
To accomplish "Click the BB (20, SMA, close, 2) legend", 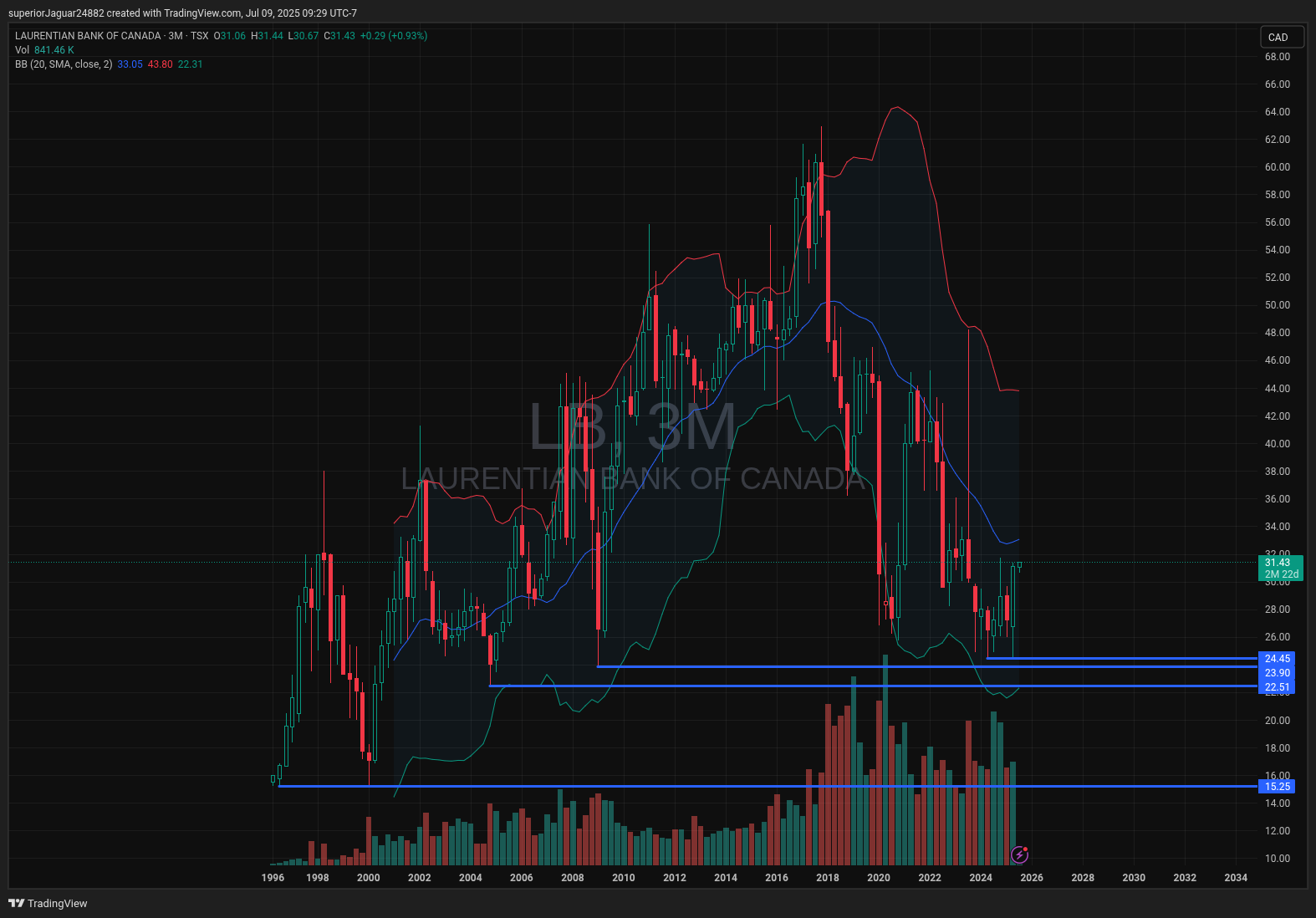I will coord(64,64).
